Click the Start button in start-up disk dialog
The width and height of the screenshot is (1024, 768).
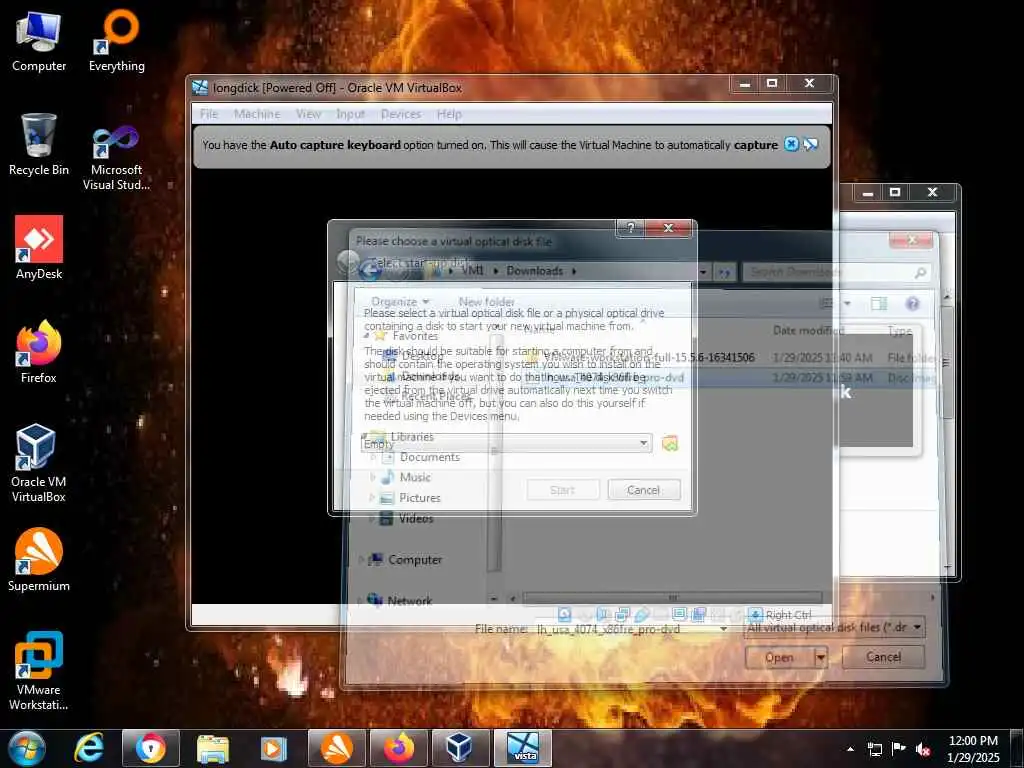562,490
